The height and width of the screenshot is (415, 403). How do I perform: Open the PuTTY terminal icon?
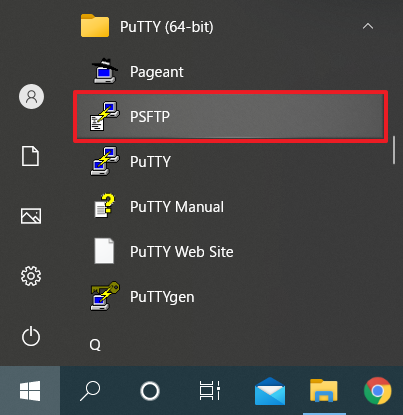[105, 161]
